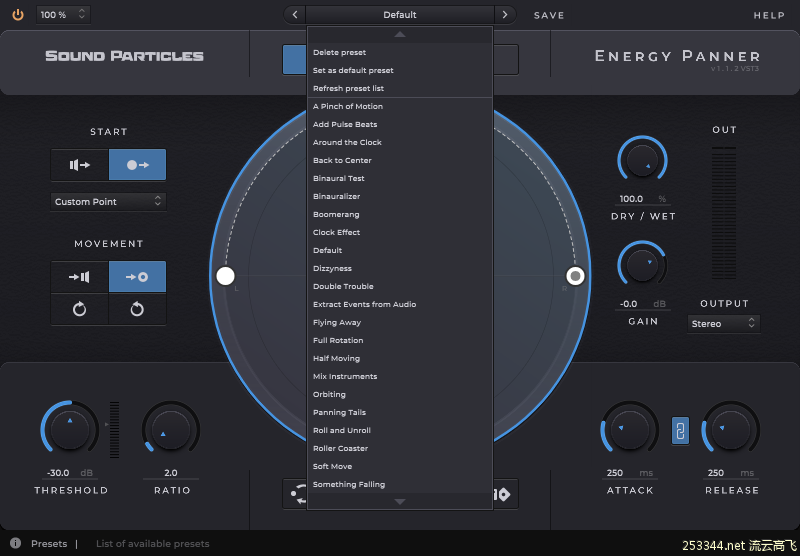Select Something Falling preset

click(x=400, y=485)
